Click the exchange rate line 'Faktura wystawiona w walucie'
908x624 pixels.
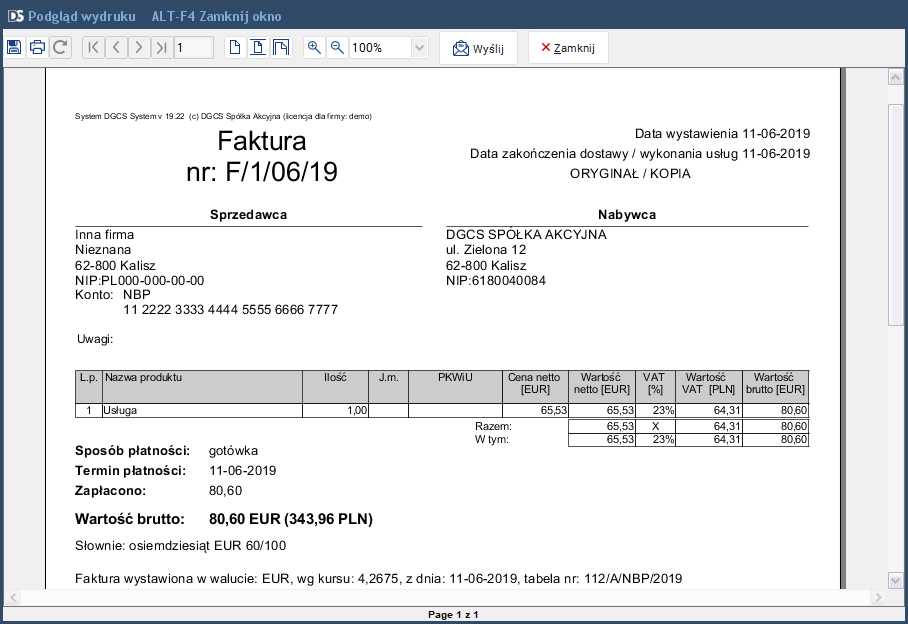pos(379,579)
